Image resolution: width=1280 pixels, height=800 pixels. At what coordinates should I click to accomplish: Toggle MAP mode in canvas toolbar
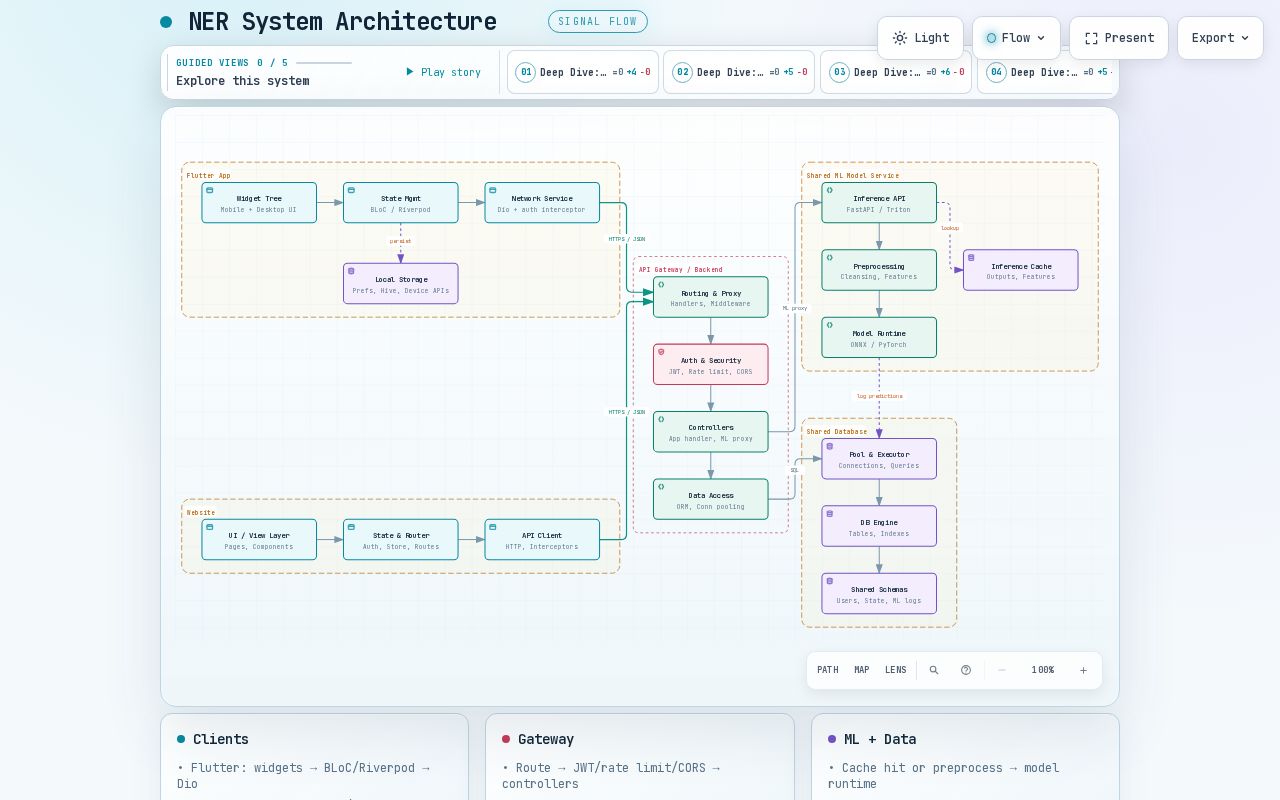pos(862,670)
